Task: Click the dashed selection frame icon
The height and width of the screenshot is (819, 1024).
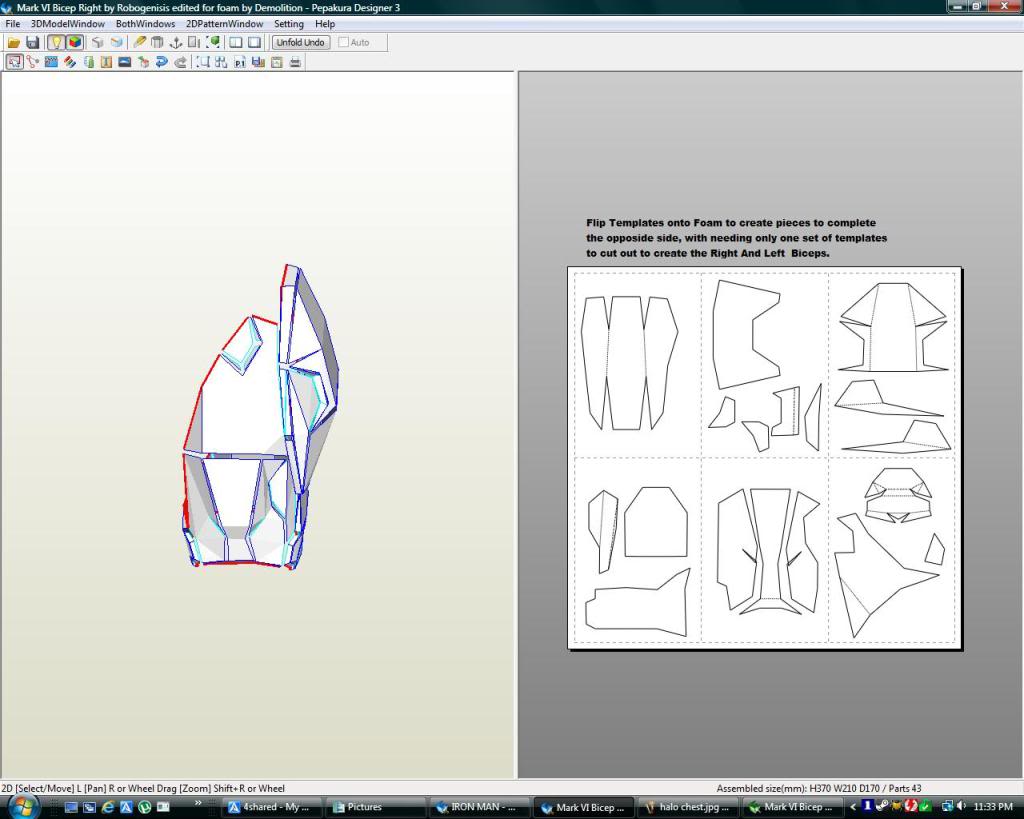Action: coord(203,62)
